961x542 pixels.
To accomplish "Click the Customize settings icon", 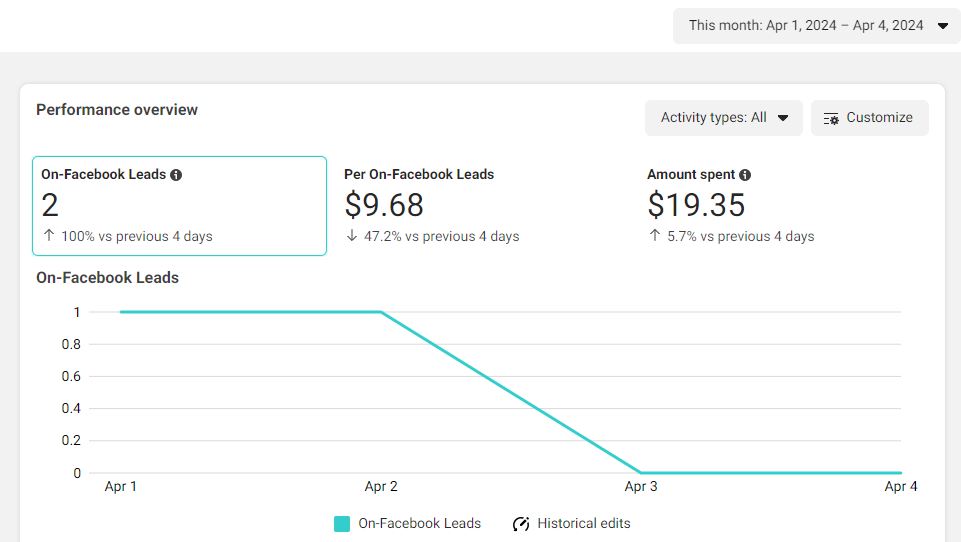I will click(831, 118).
